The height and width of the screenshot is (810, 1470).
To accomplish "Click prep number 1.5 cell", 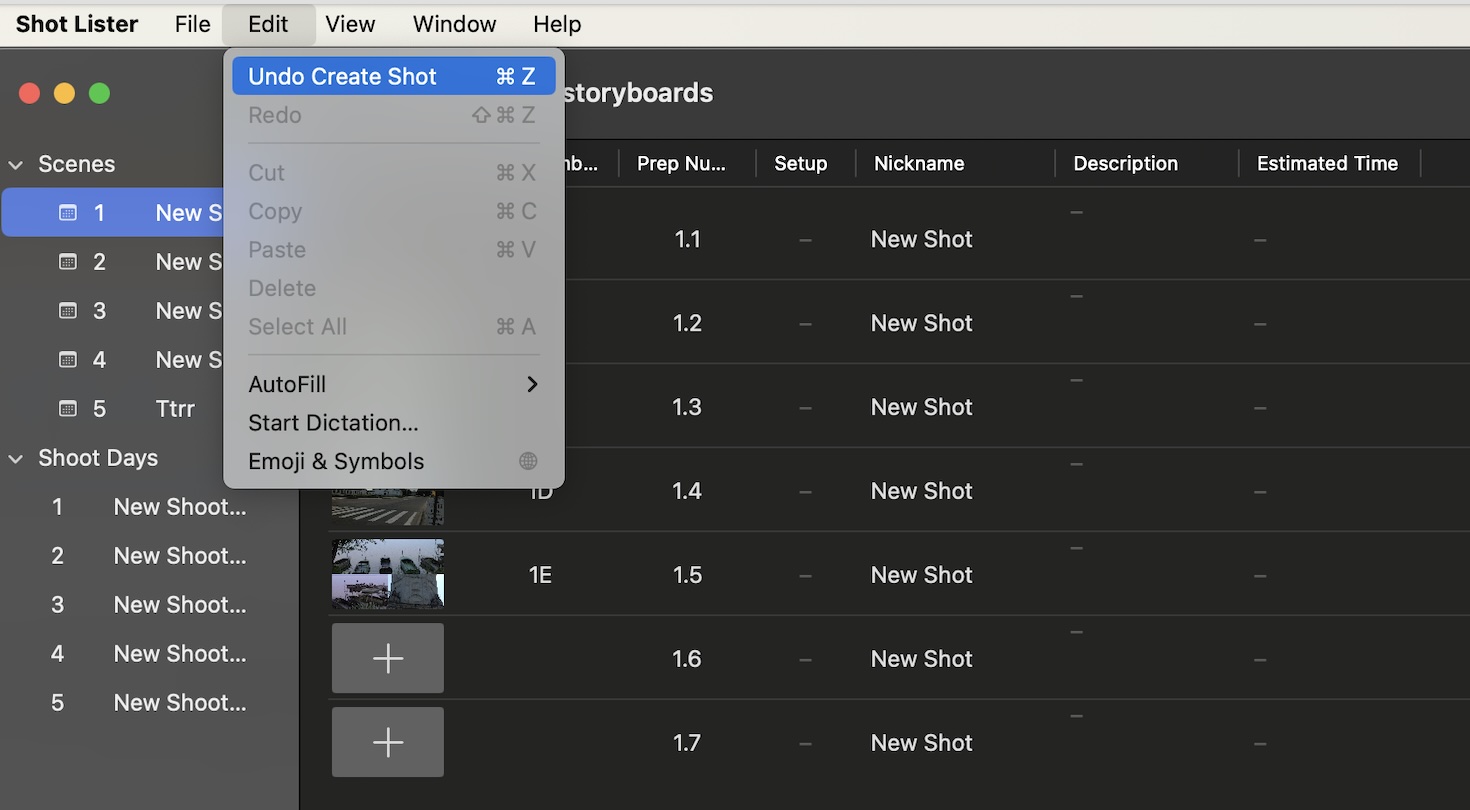I will pos(687,575).
